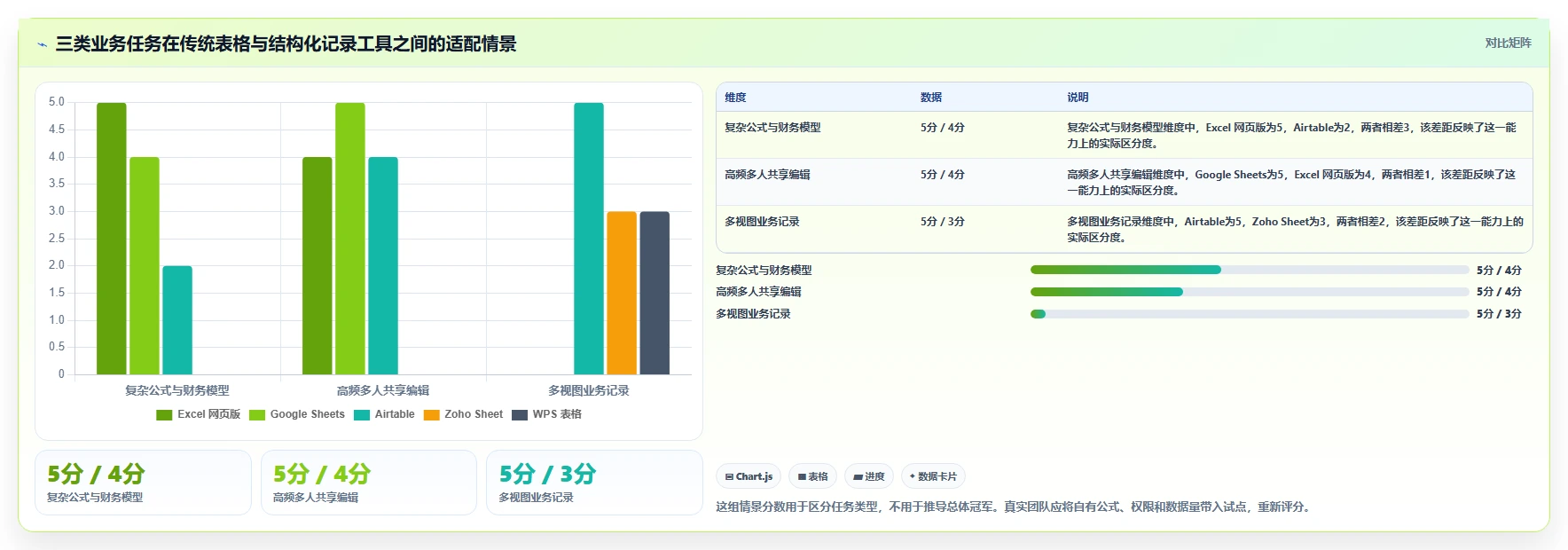1568x550 pixels.
Task: Toggle the Airtable legend entry
Action: [384, 414]
